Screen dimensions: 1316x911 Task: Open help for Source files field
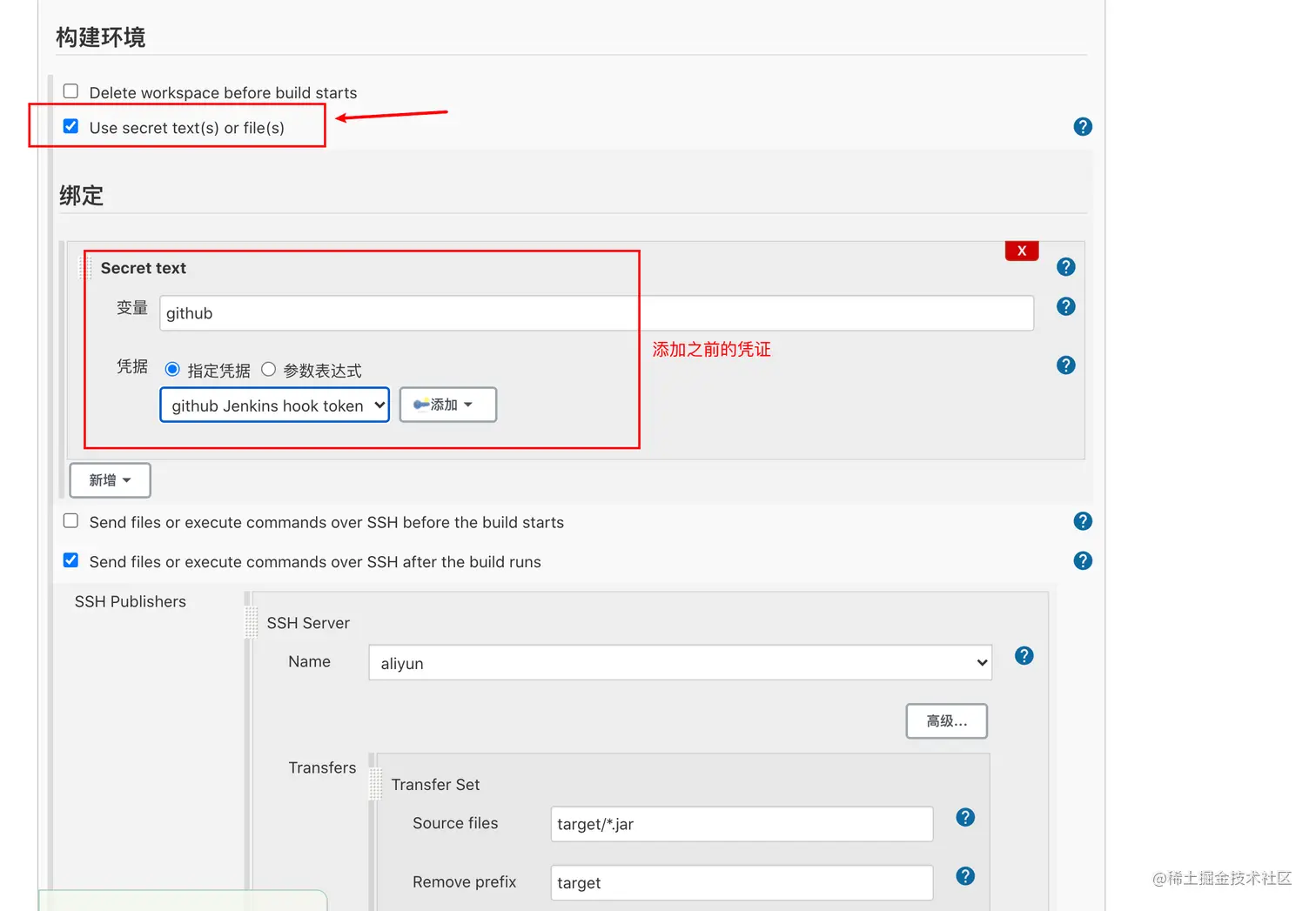965,817
